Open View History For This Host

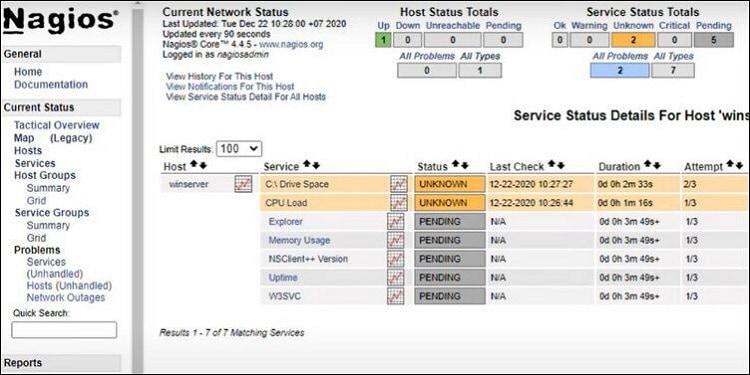(220, 76)
